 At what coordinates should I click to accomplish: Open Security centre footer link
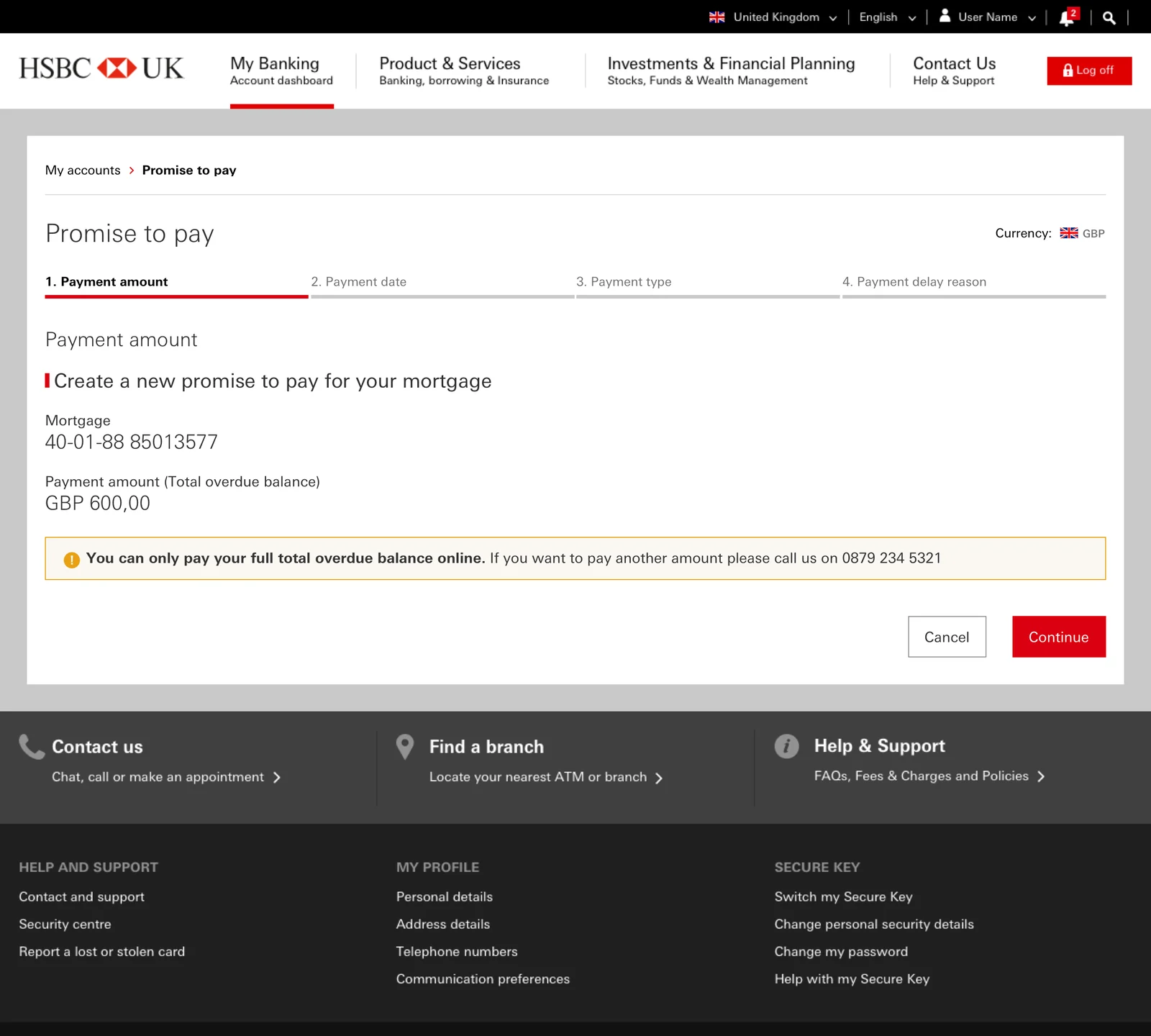[65, 924]
